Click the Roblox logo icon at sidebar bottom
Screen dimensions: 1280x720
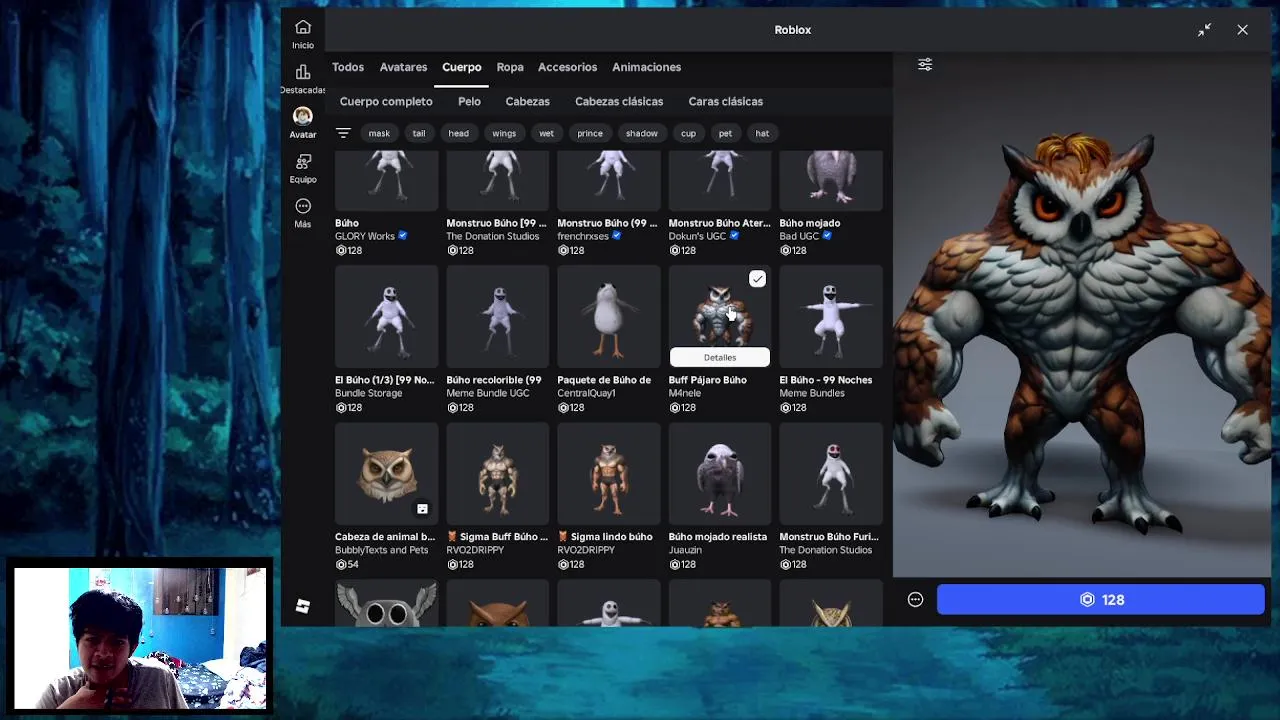pyautogui.click(x=303, y=606)
